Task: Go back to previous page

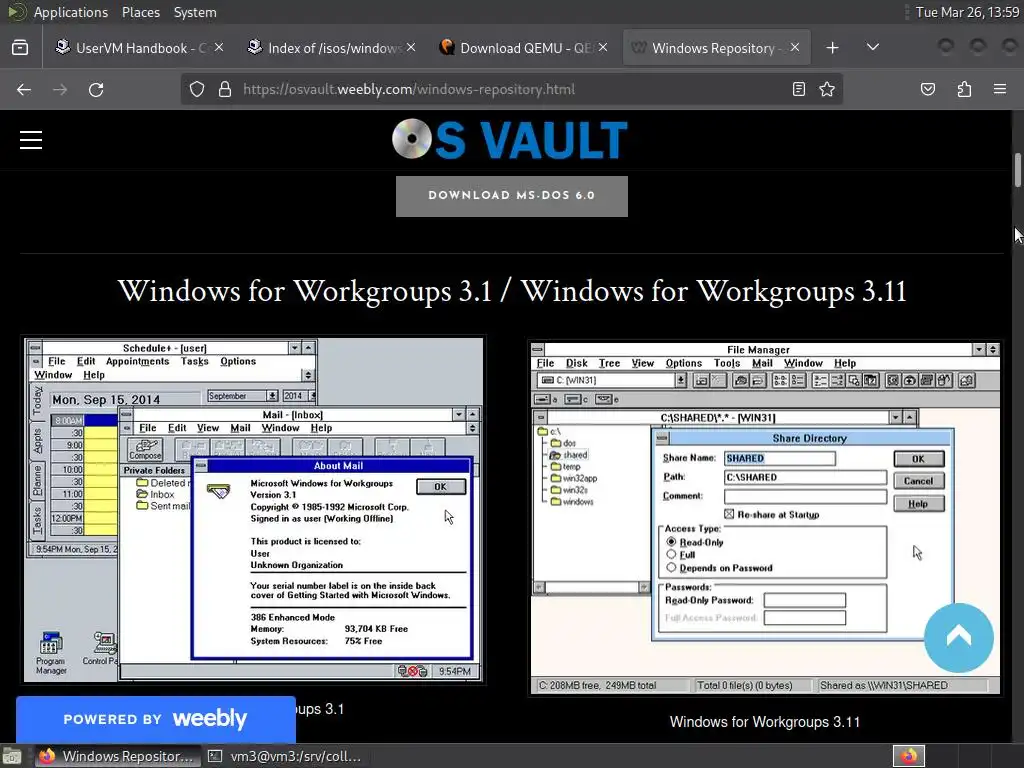Action: [x=24, y=89]
